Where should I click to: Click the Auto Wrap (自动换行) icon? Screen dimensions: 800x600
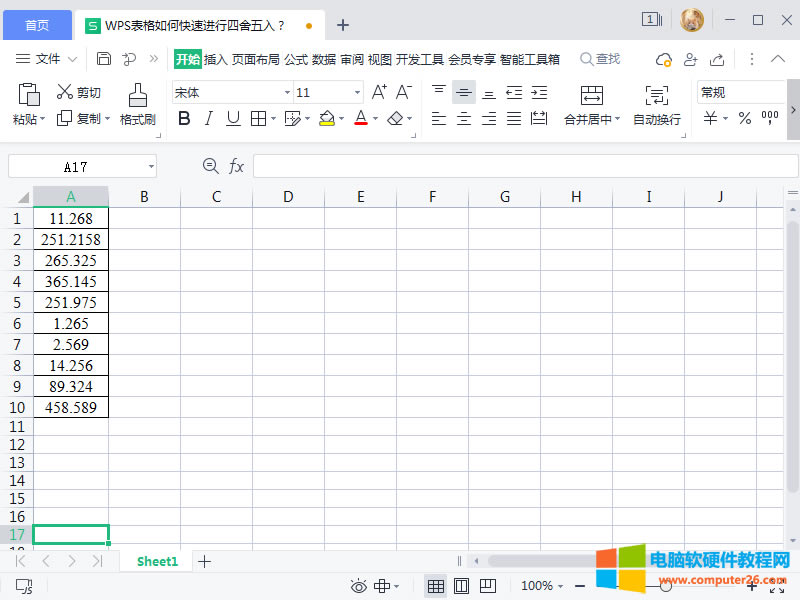(x=656, y=95)
